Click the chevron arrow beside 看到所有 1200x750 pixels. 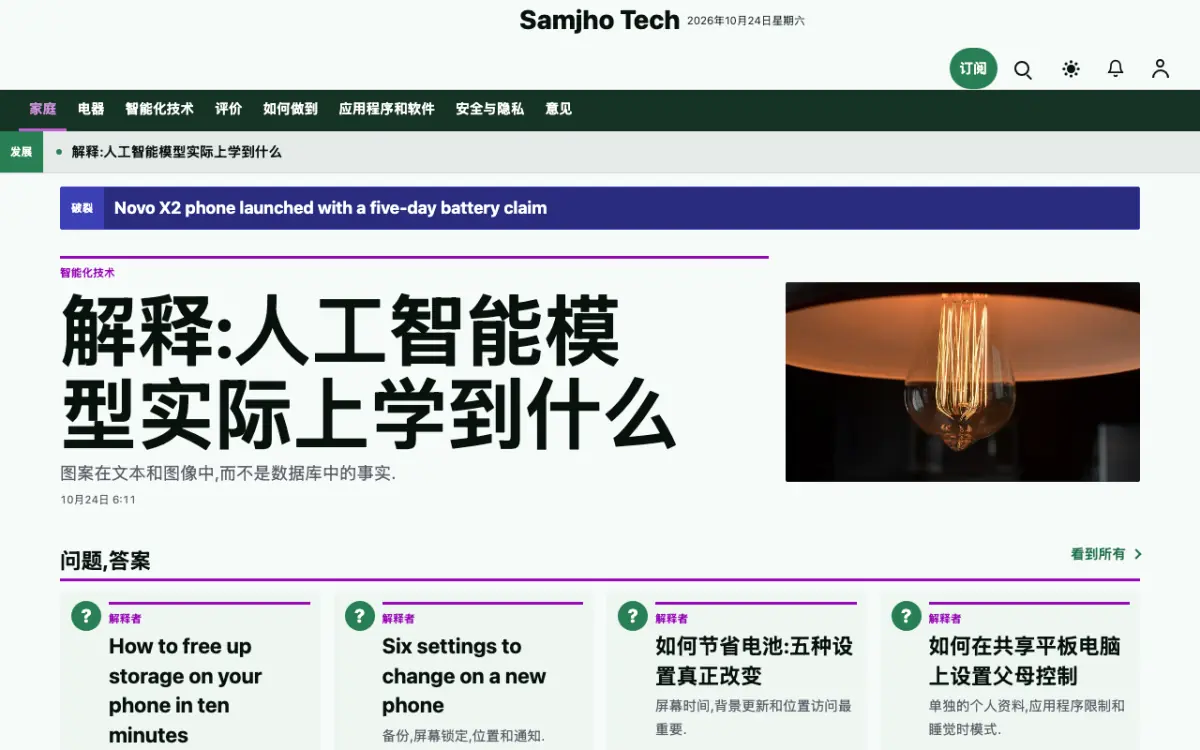point(1137,554)
